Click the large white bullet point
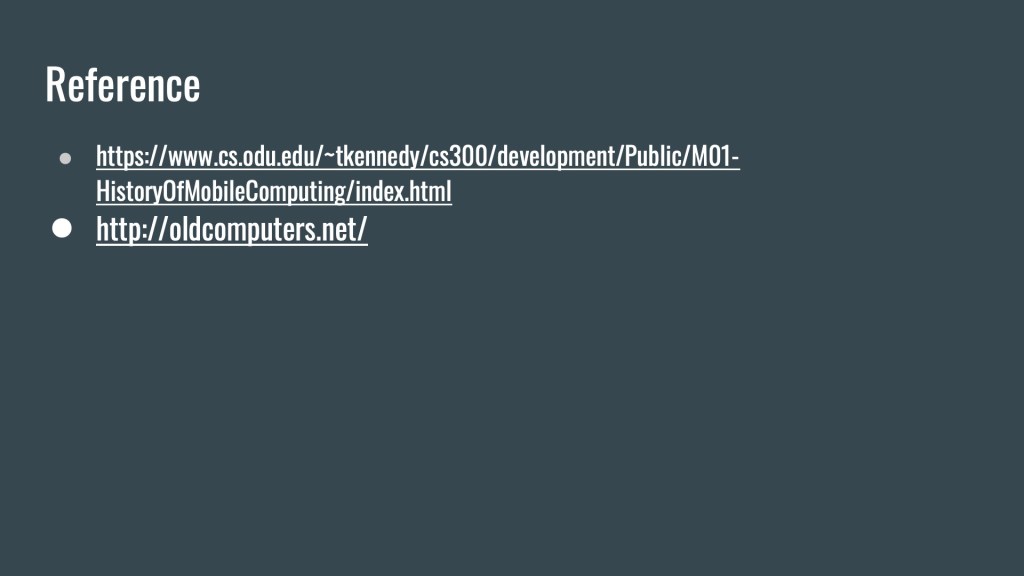 [x=62, y=228]
